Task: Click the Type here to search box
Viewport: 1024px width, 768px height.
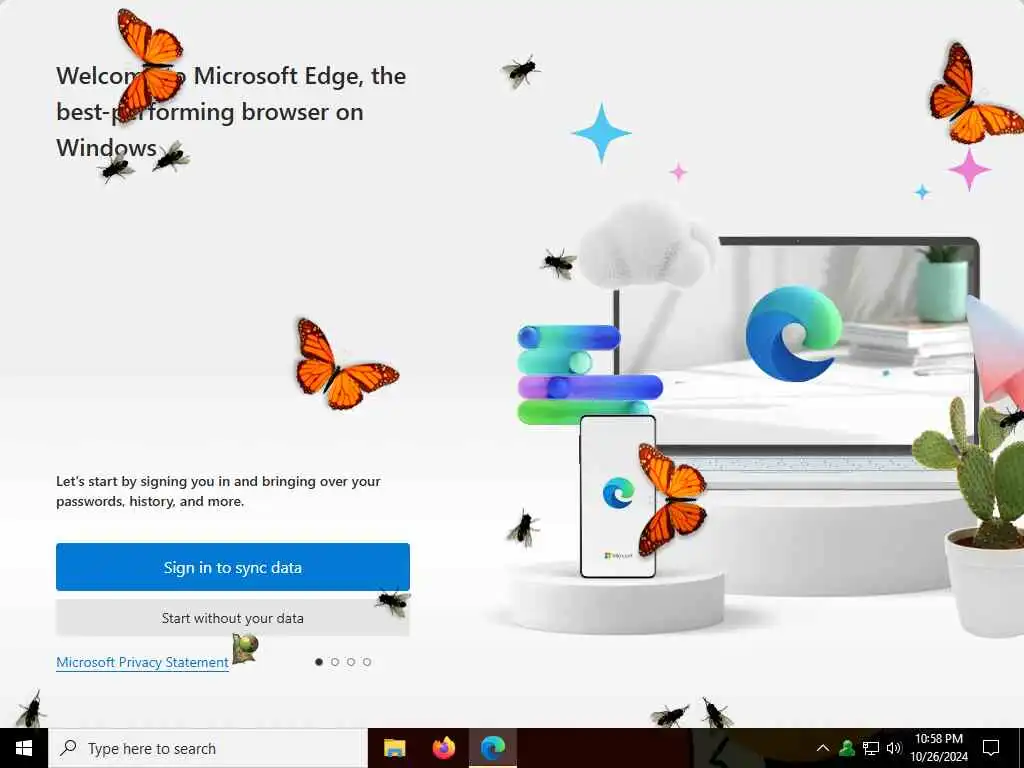Action: [208, 748]
